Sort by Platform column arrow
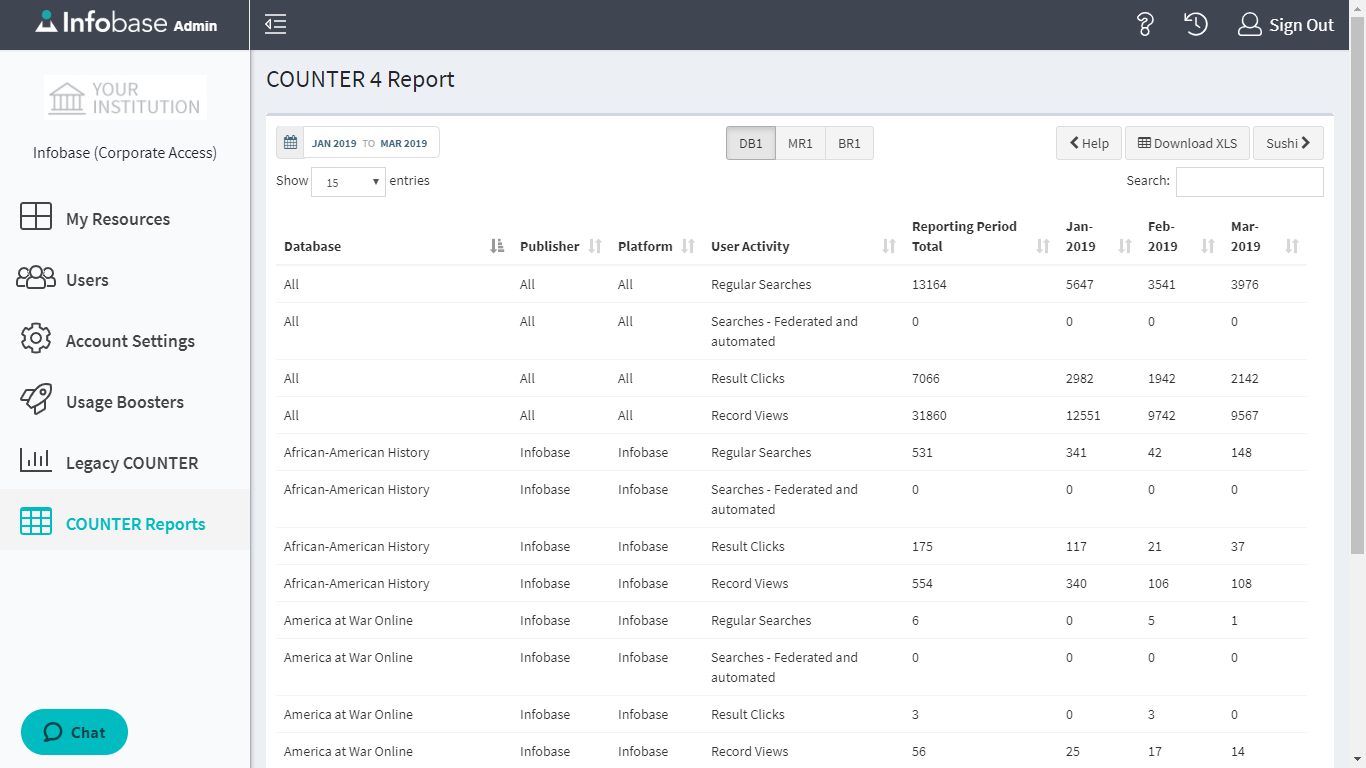 688,246
